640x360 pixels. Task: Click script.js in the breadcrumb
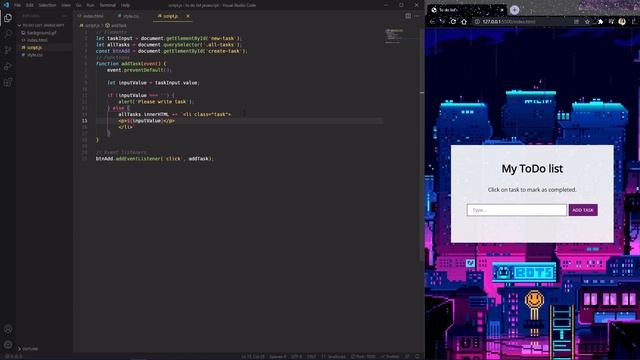(x=92, y=25)
